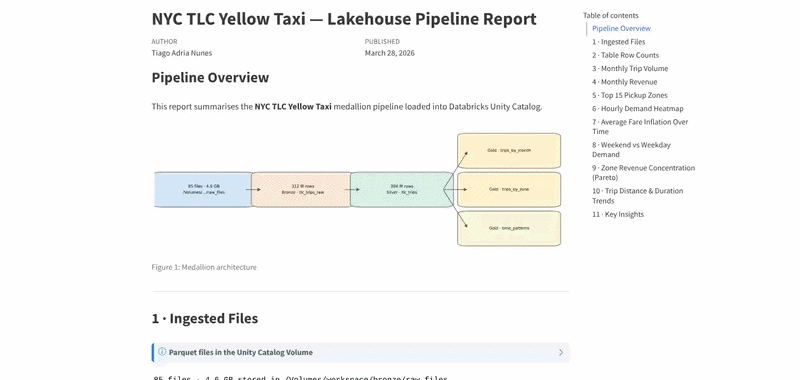Viewport: 800px width, 380px height.
Task: Click the PUBLISHED label
Action: pos(382,42)
